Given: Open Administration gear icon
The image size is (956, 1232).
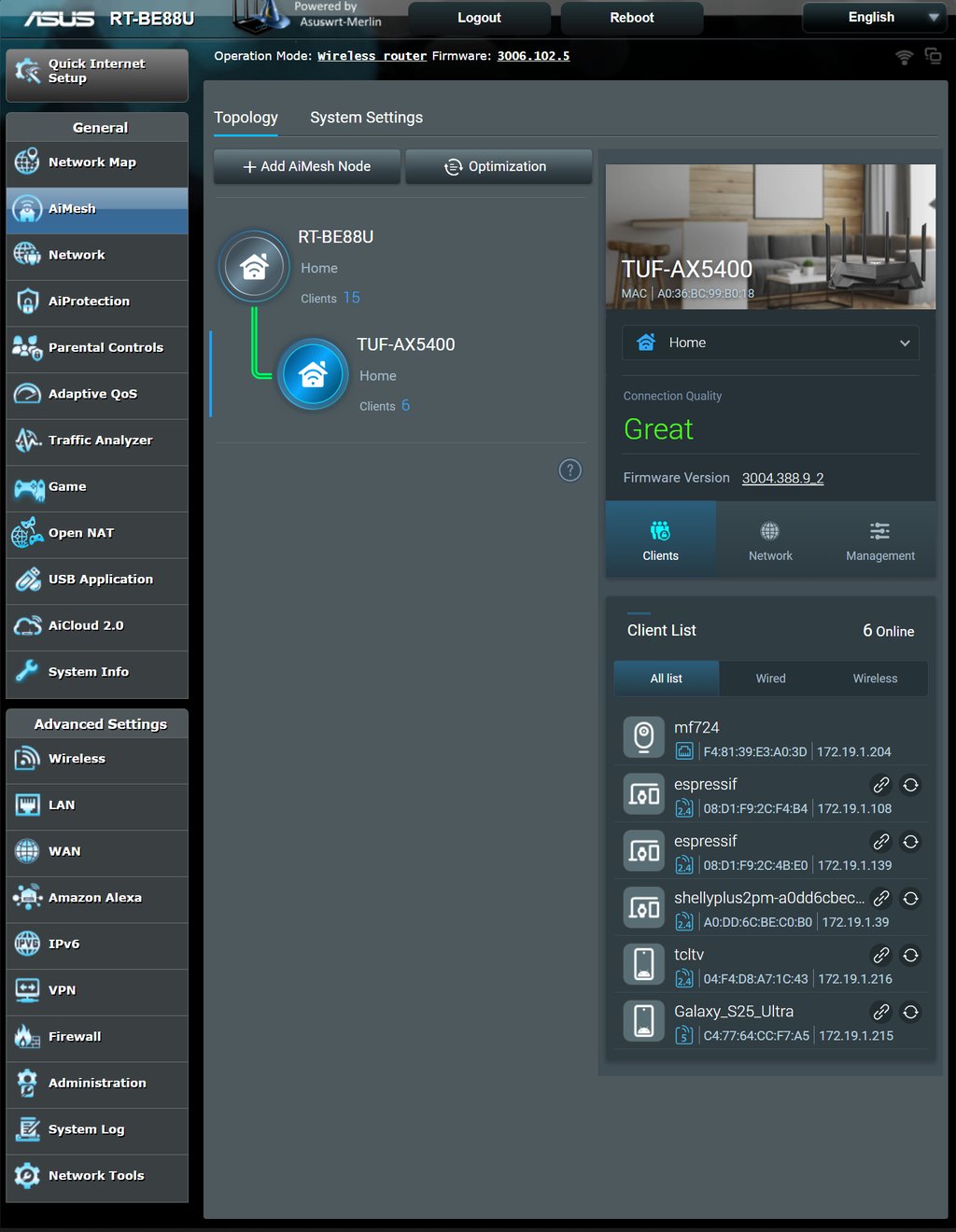Looking at the screenshot, I should [27, 1083].
